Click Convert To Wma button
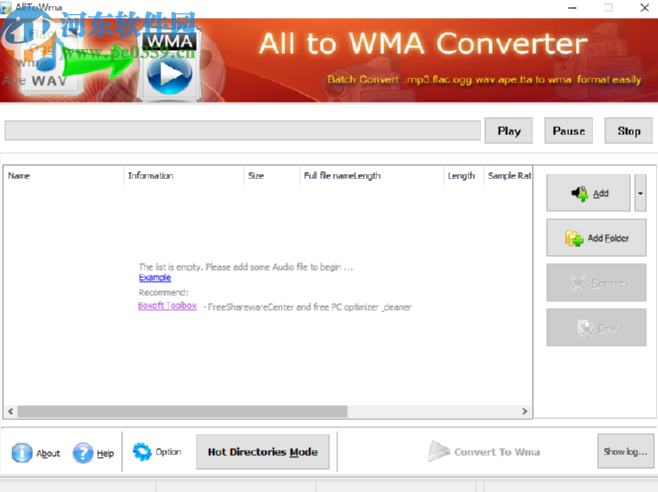Viewport: 658px width, 492px height. pyautogui.click(x=484, y=452)
